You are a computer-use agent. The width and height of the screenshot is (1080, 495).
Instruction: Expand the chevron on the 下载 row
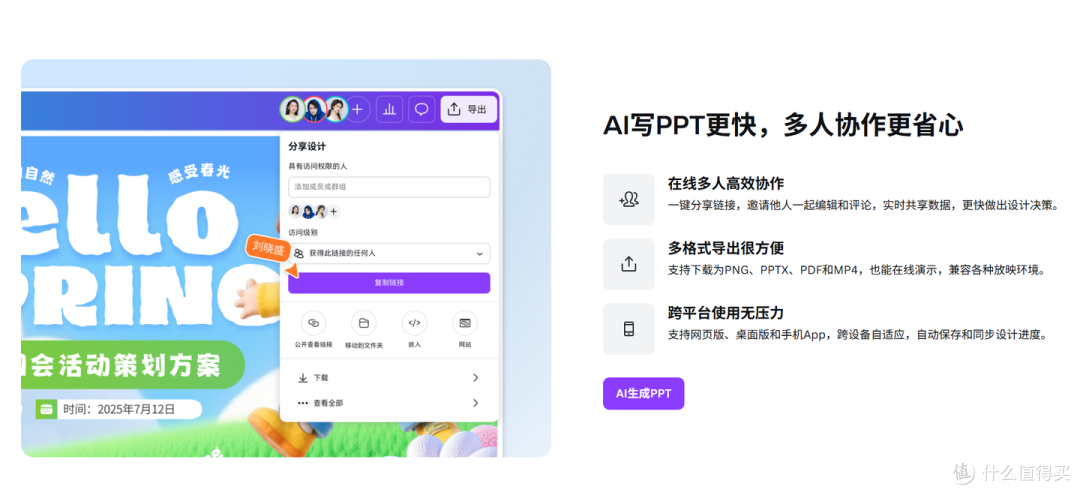(475, 378)
